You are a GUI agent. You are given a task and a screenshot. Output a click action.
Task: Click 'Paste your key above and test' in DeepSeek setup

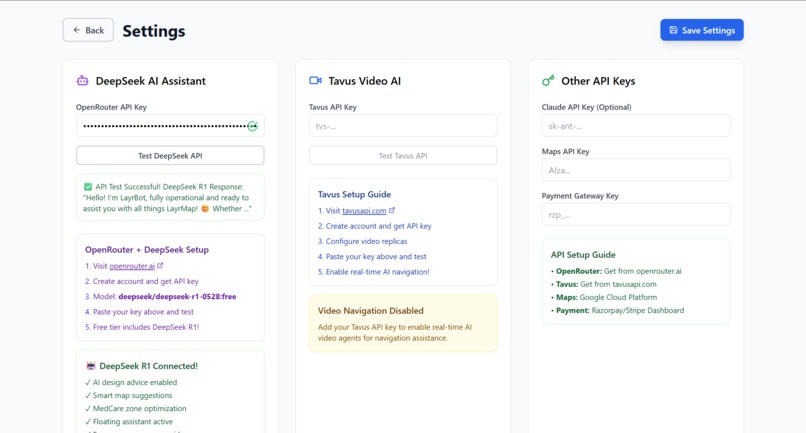pyautogui.click(x=139, y=312)
